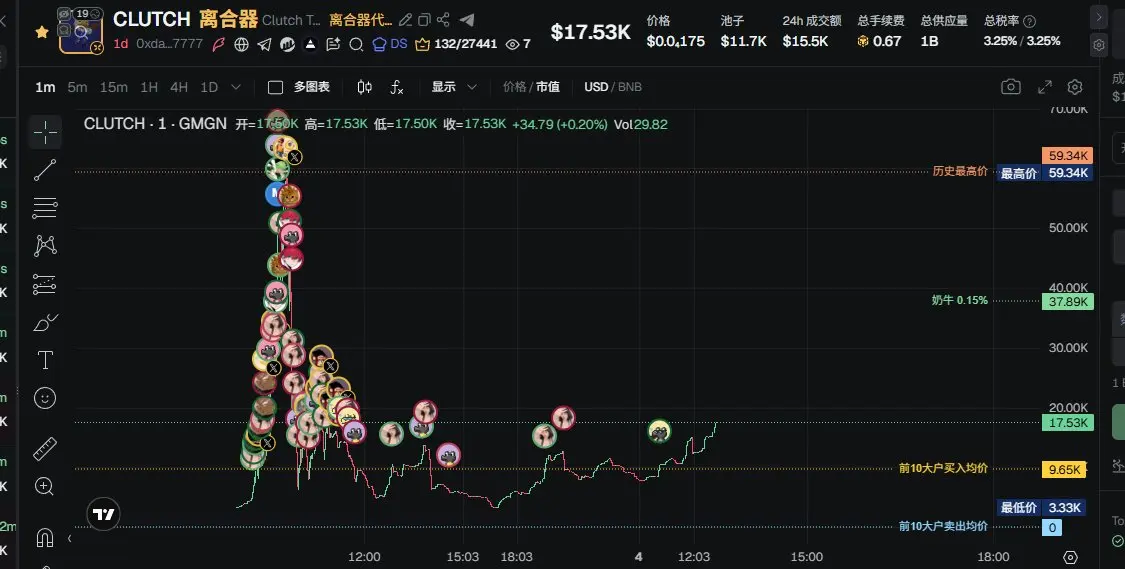Screen dimensions: 1125x569
Task: Share the CLUTCH token page
Action: [443, 20]
